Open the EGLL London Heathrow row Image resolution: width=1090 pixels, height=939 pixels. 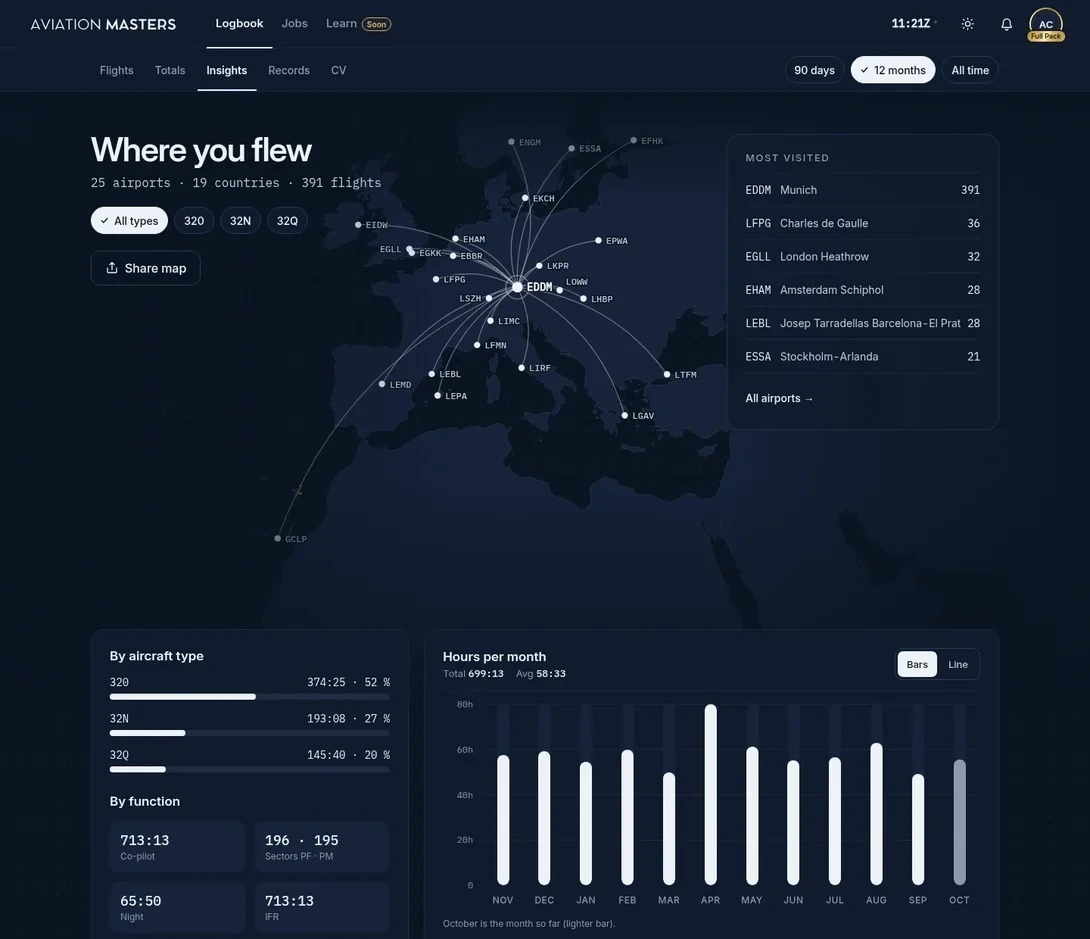863,256
